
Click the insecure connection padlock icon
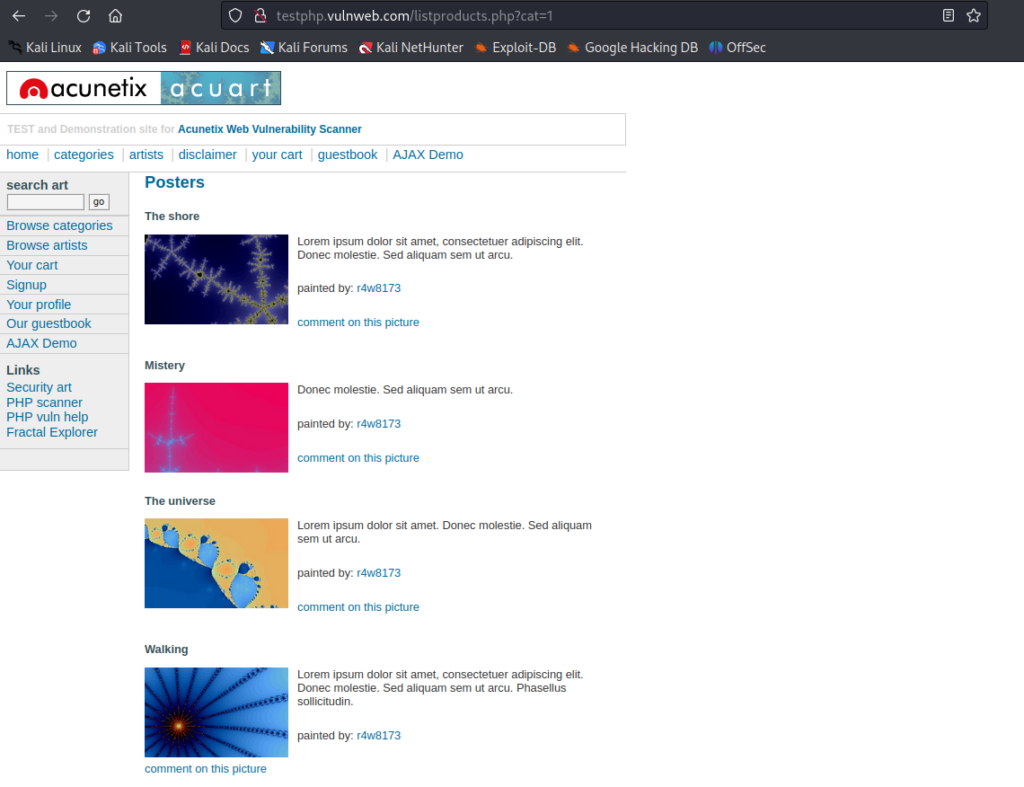coord(260,16)
